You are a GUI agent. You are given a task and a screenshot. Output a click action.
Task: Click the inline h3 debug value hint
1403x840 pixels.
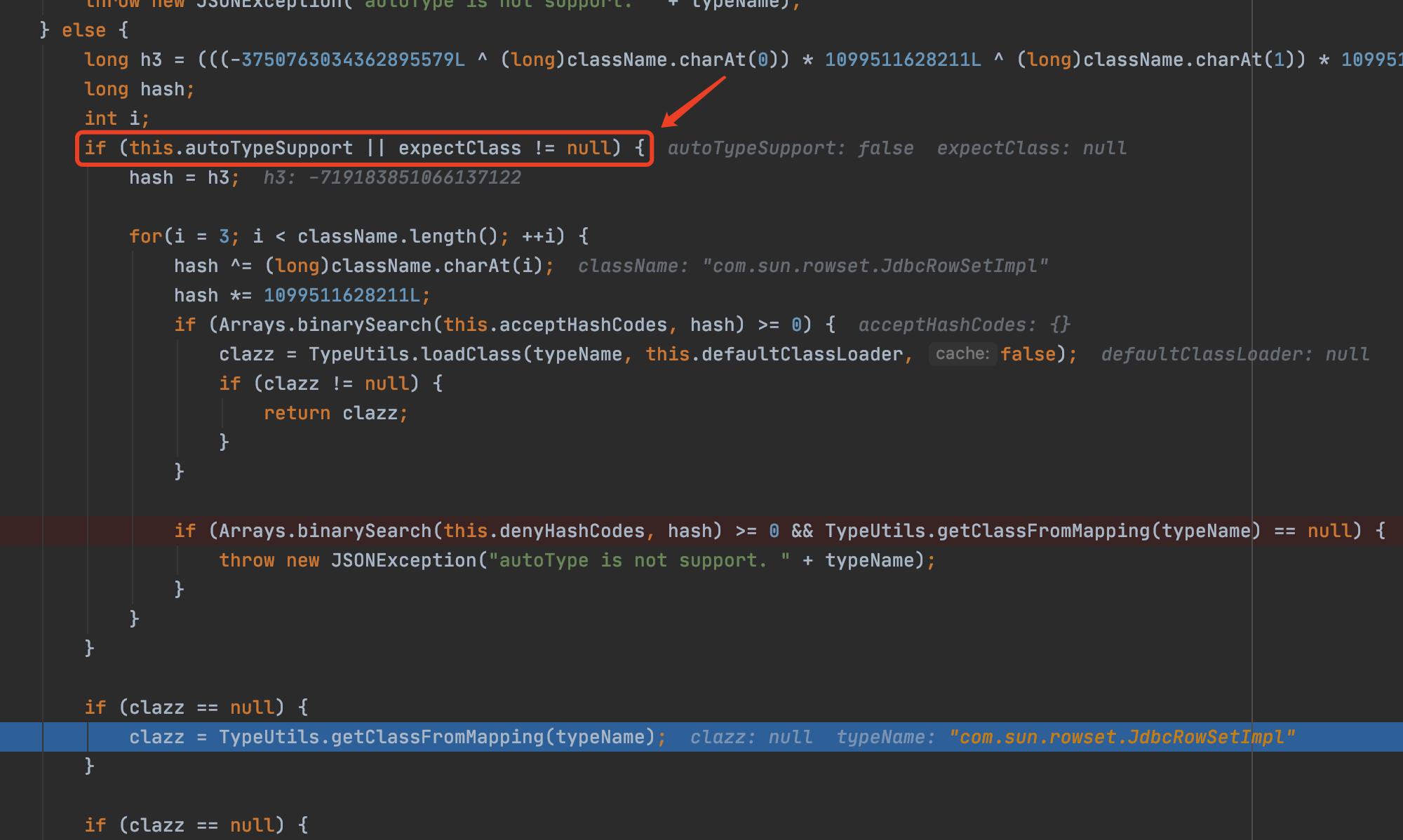coord(392,177)
